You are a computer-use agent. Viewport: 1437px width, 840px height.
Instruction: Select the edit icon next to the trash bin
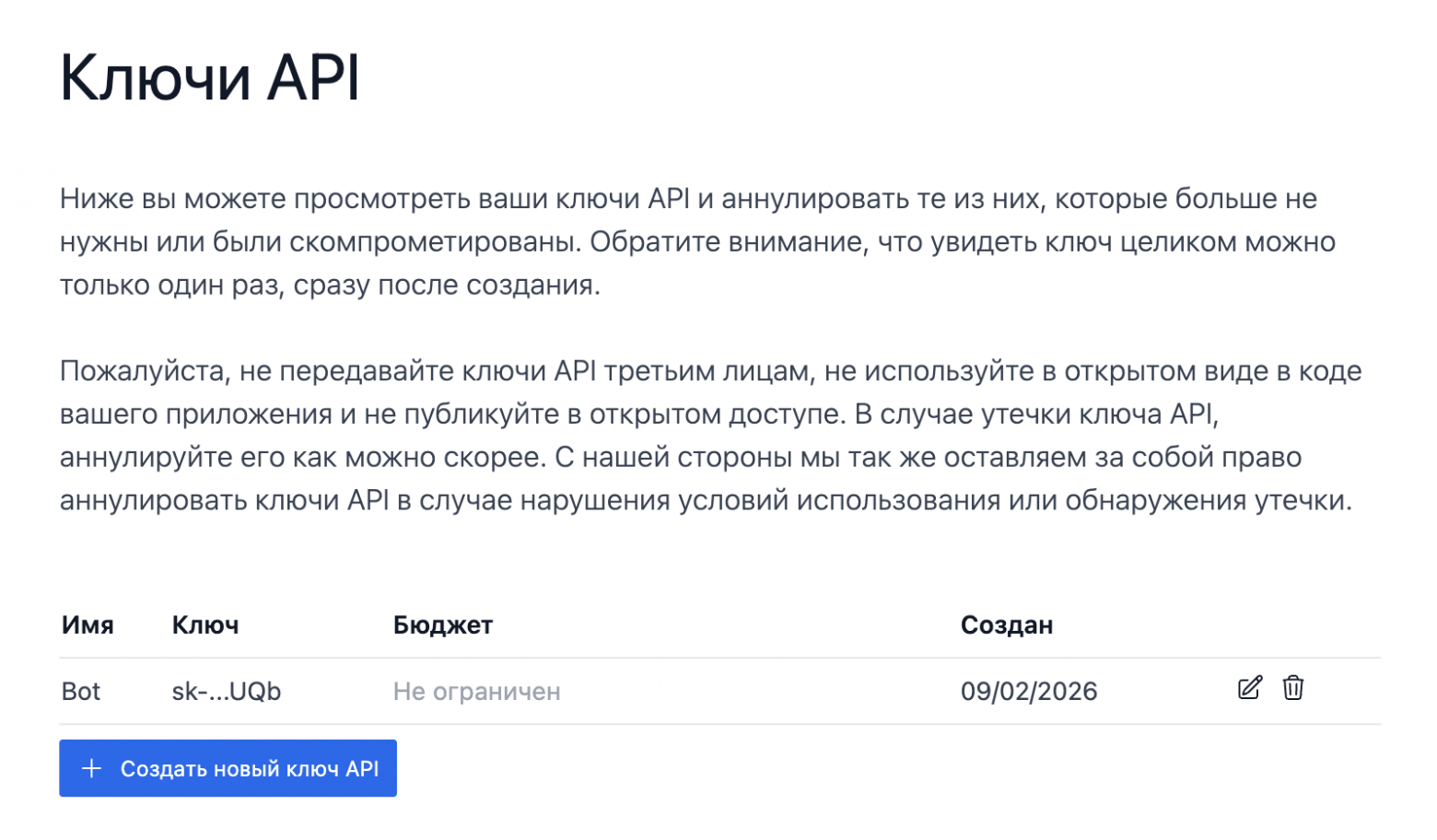click(x=1250, y=689)
